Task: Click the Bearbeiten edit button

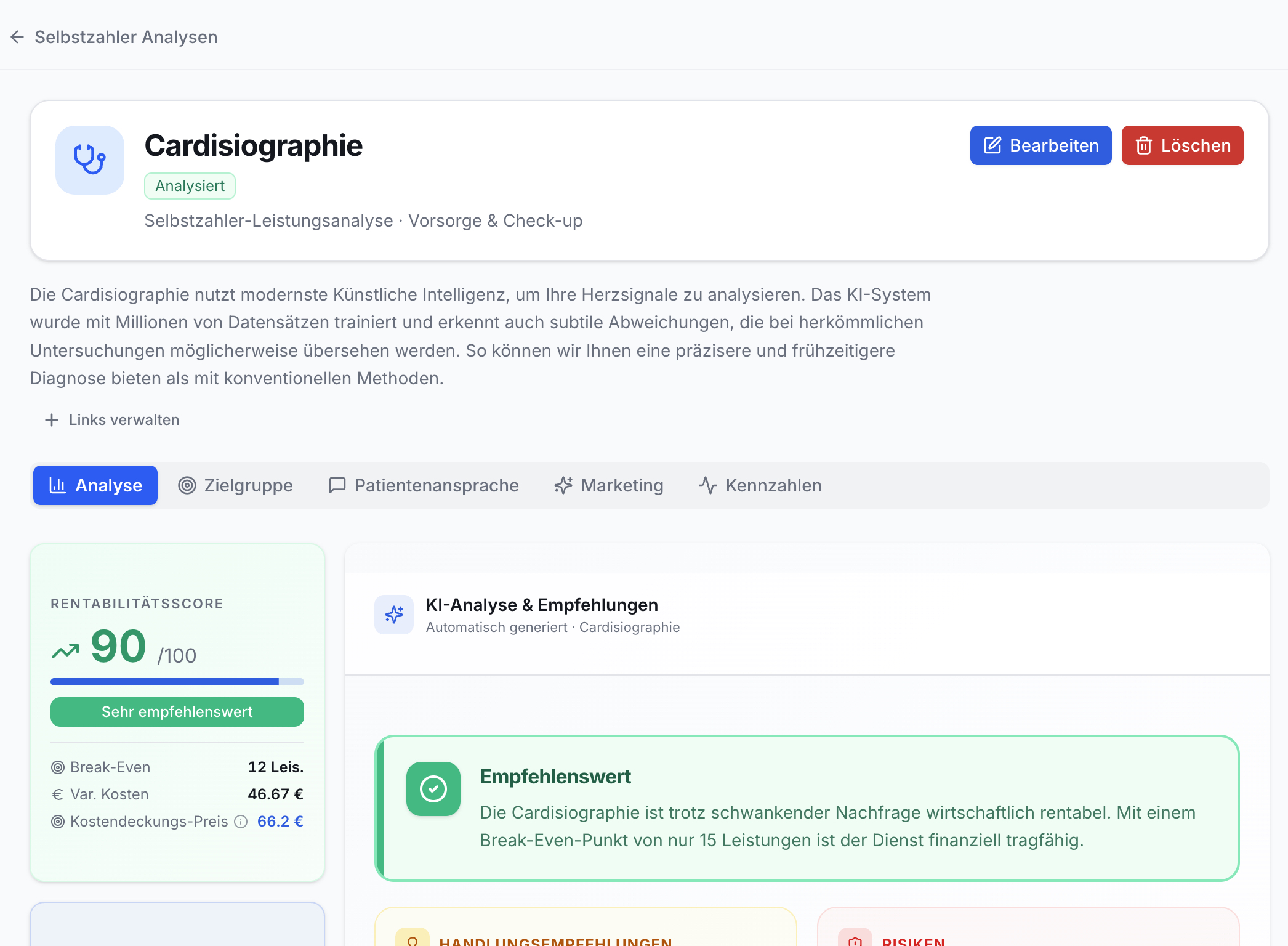Action: coord(1040,145)
